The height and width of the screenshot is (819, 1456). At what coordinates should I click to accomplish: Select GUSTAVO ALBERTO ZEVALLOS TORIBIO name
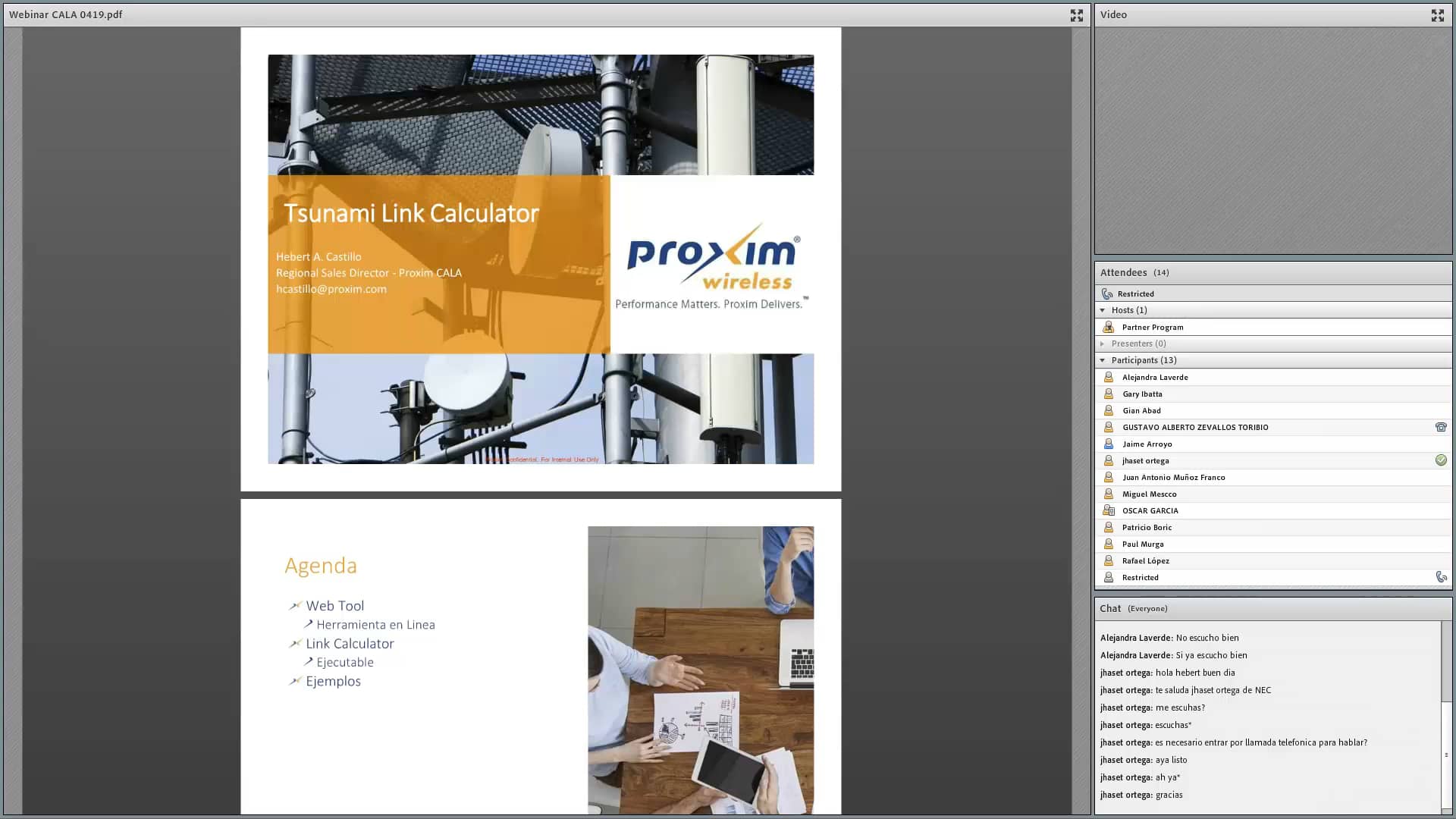click(x=1195, y=427)
